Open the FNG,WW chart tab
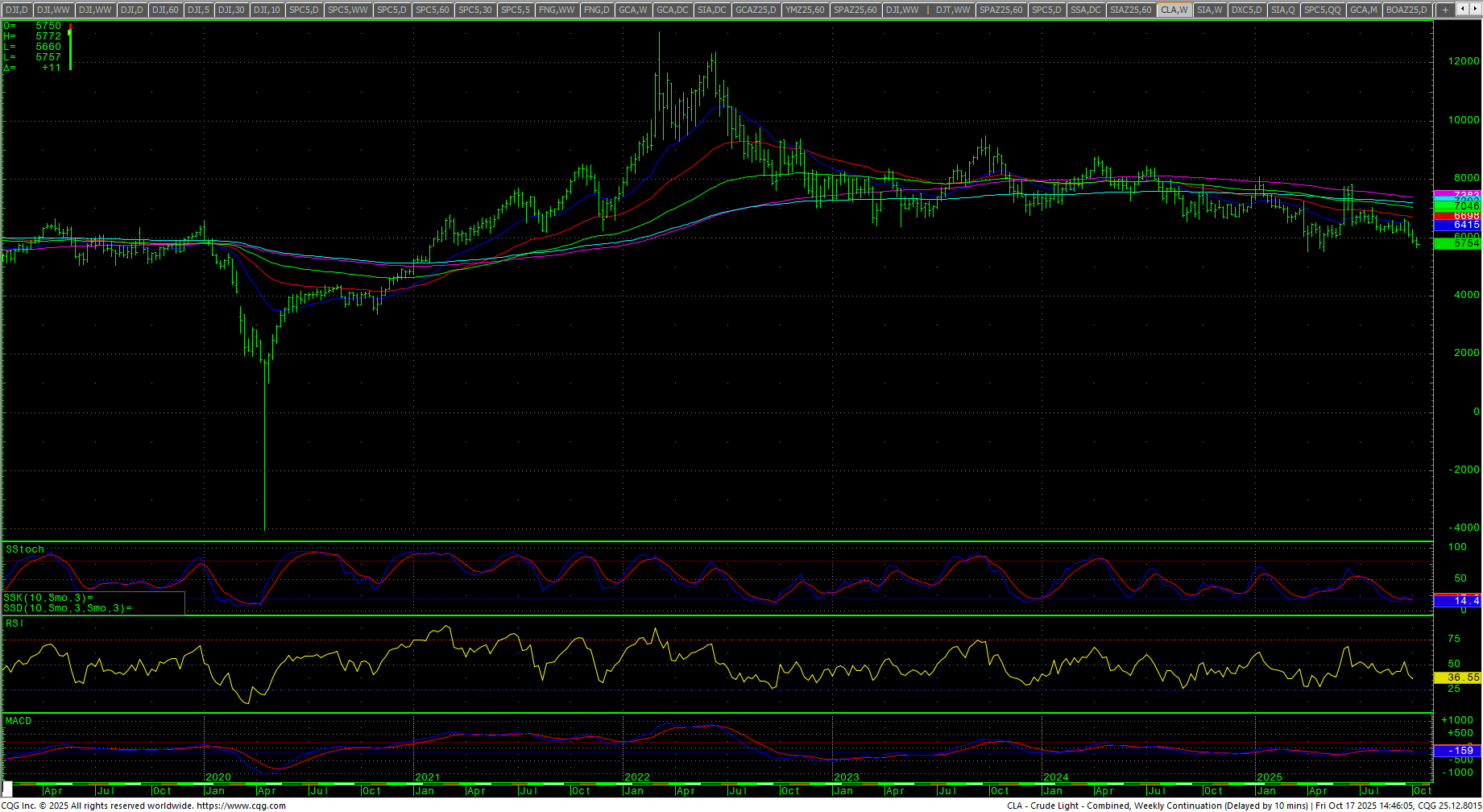Screen dimensions: 1483x812 click(x=557, y=10)
